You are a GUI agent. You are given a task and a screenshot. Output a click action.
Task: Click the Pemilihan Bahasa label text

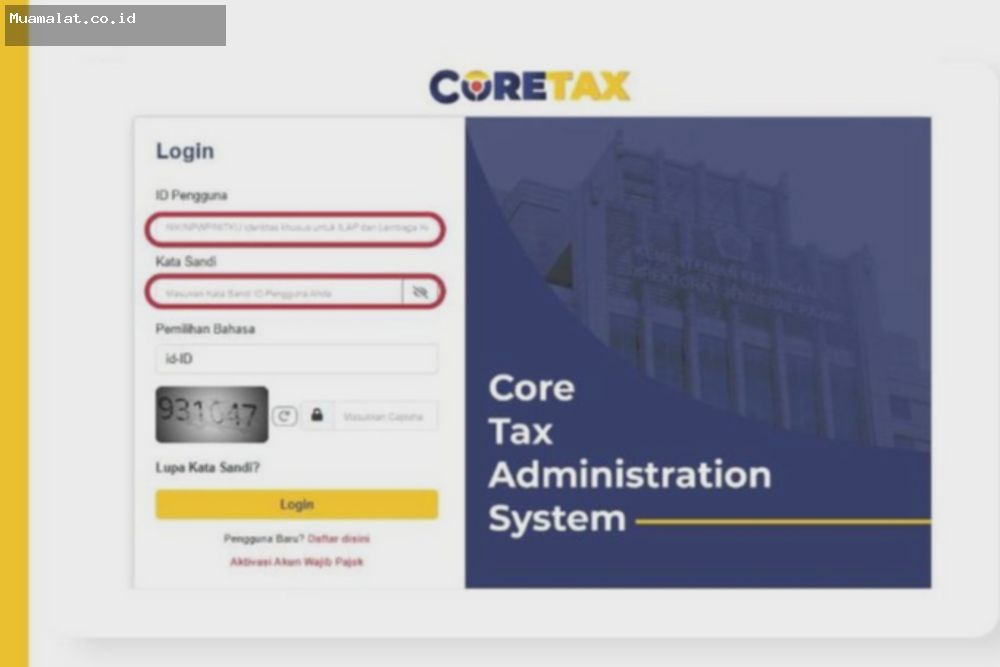(205, 329)
